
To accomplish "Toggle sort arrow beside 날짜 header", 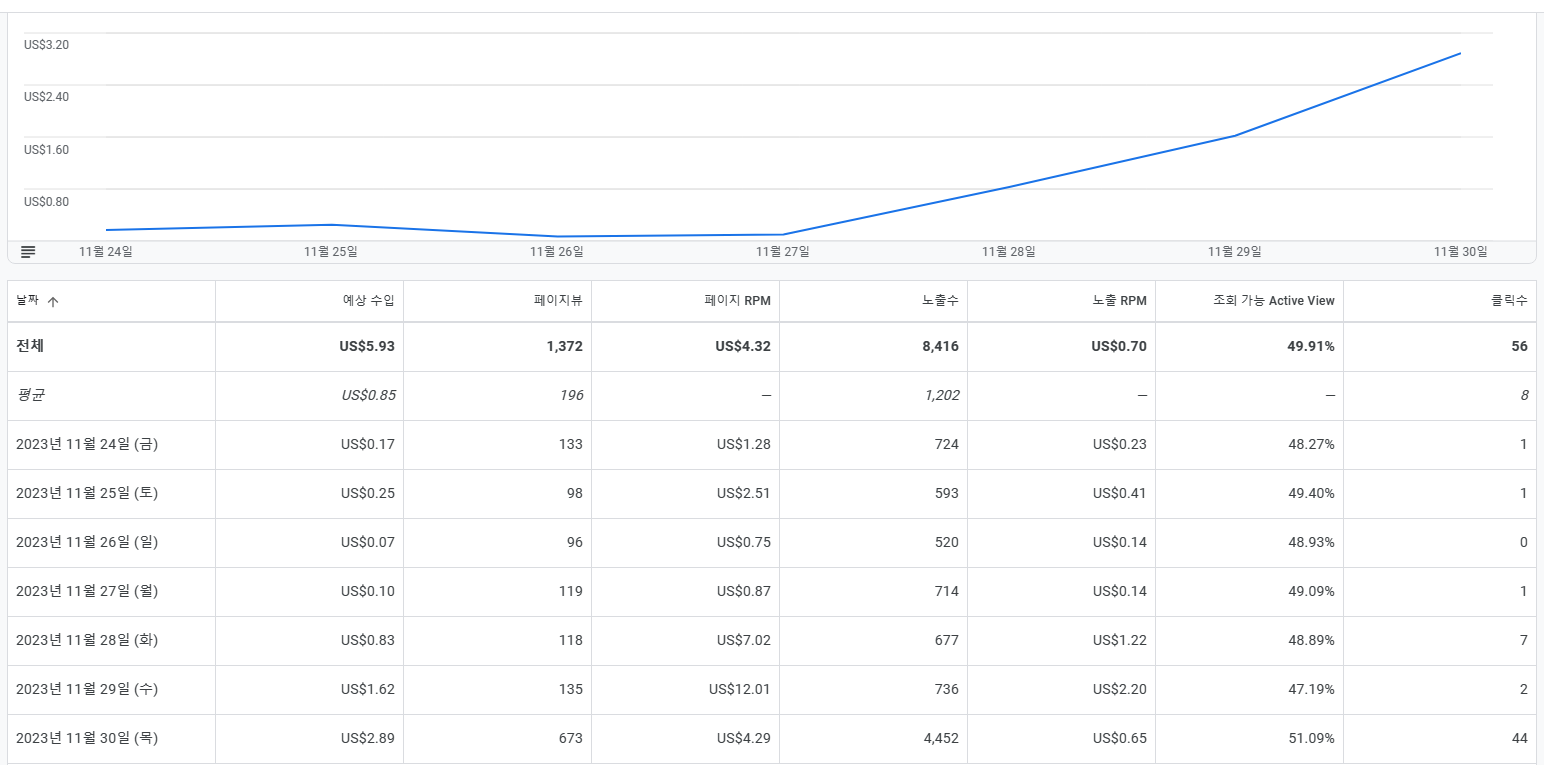I will click(x=53, y=301).
